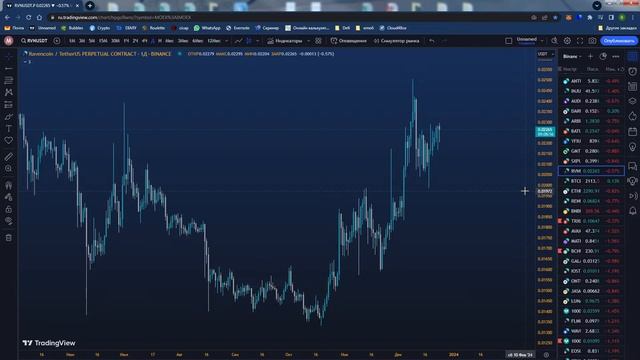
Task: Open notifications bell icon in right sidebar
Action: [x=633, y=211]
